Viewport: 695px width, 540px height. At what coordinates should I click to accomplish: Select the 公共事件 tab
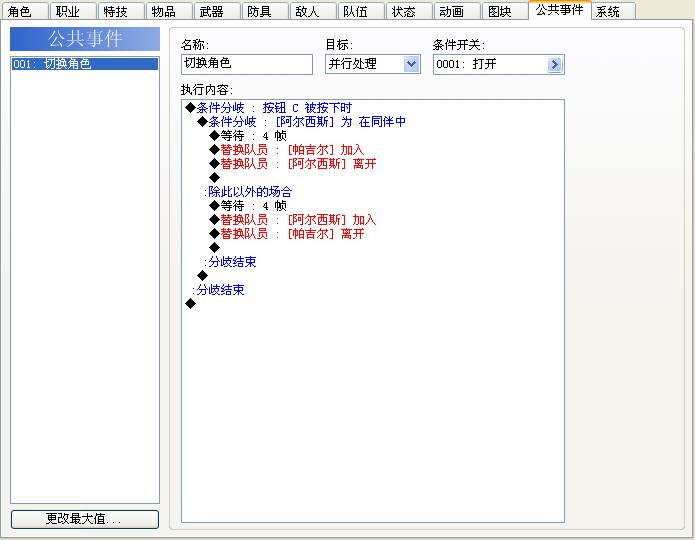pos(559,10)
